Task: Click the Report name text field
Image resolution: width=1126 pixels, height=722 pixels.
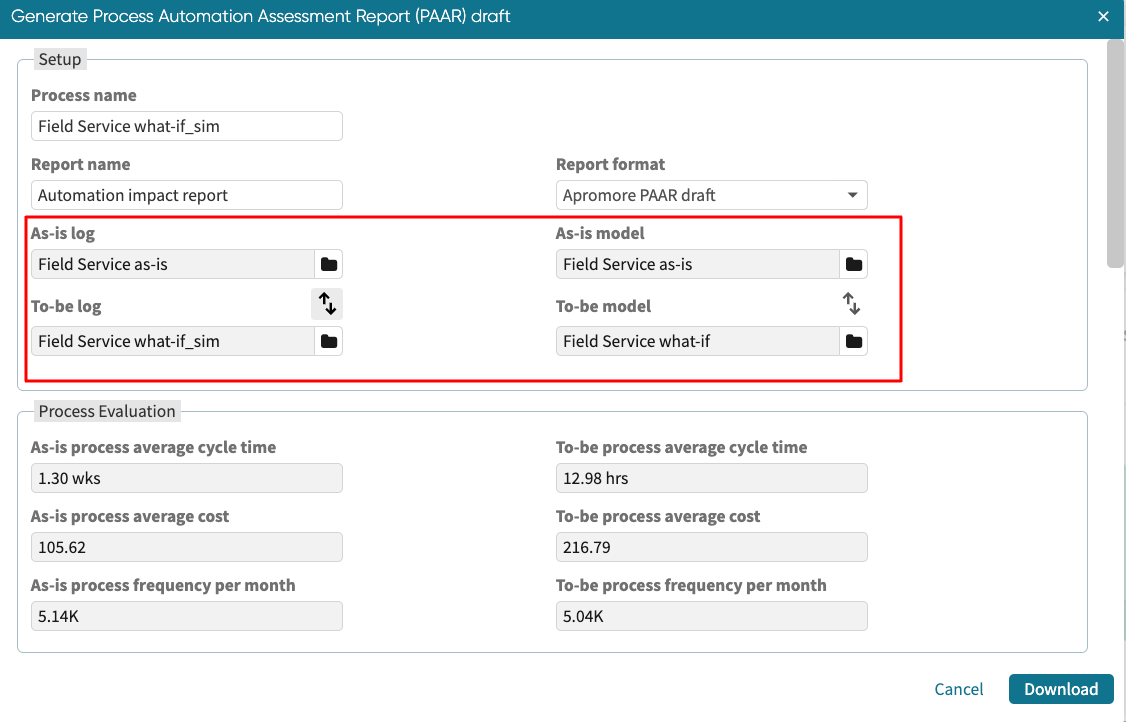Action: [x=187, y=195]
